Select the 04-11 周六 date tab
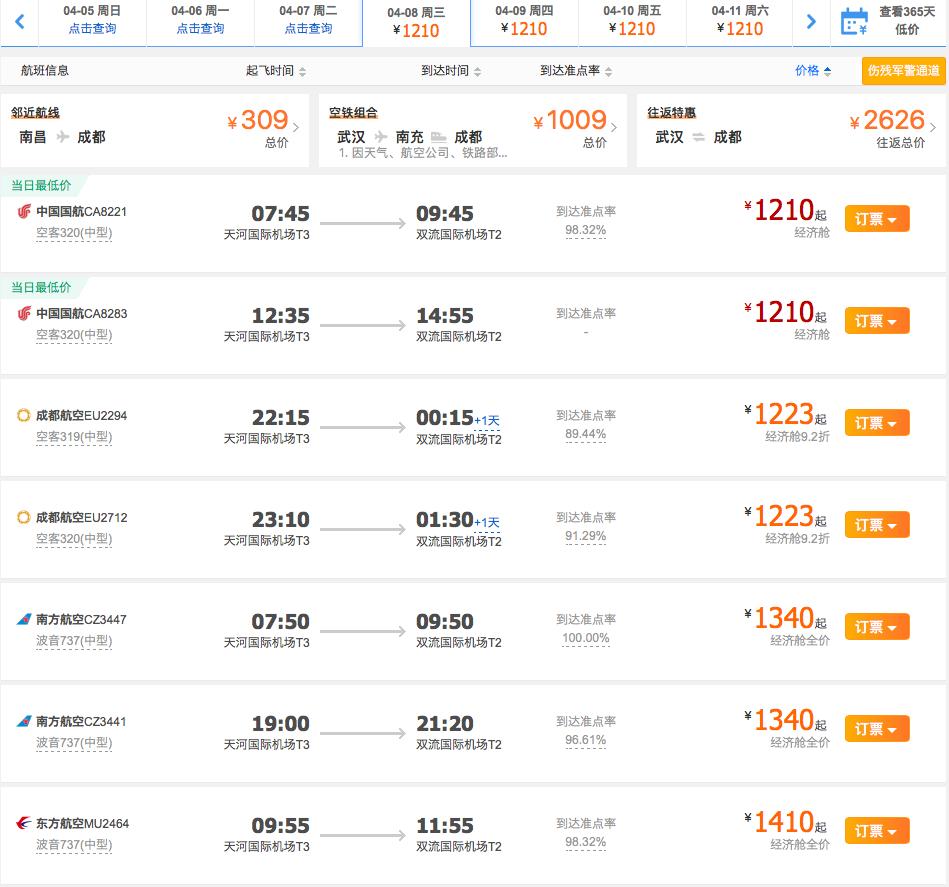The image size is (949, 887). (x=740, y=22)
